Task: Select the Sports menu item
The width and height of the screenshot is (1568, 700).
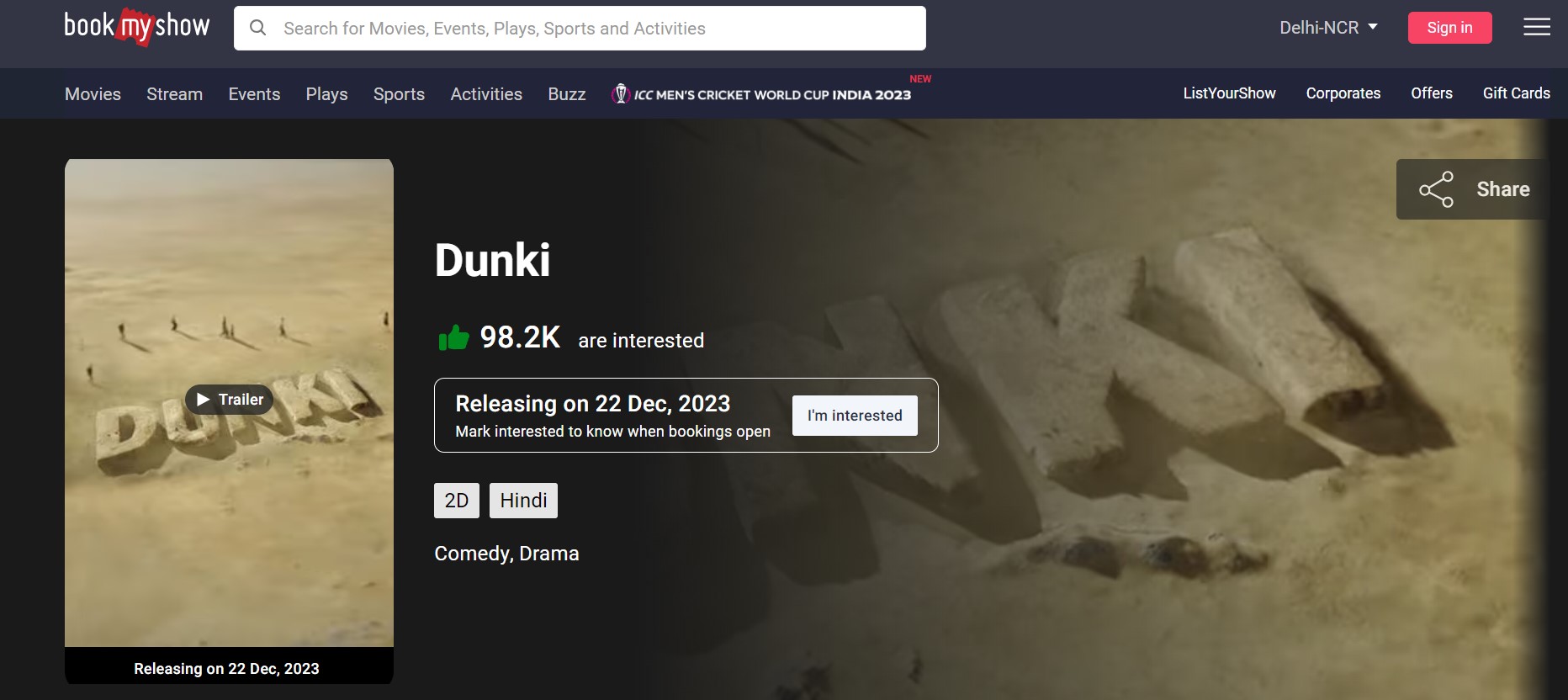Action: coord(399,94)
